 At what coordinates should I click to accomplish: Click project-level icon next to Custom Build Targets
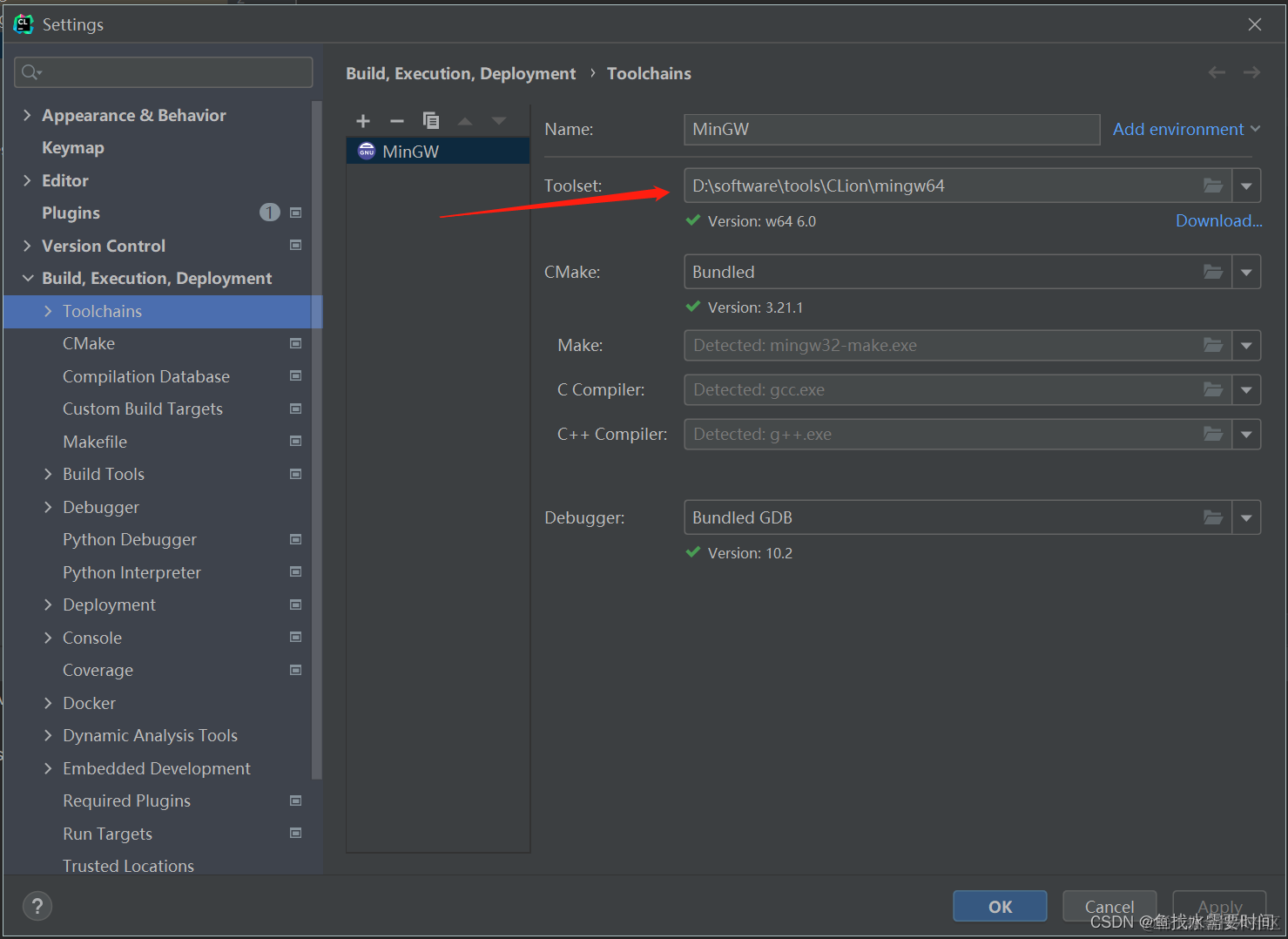295,409
